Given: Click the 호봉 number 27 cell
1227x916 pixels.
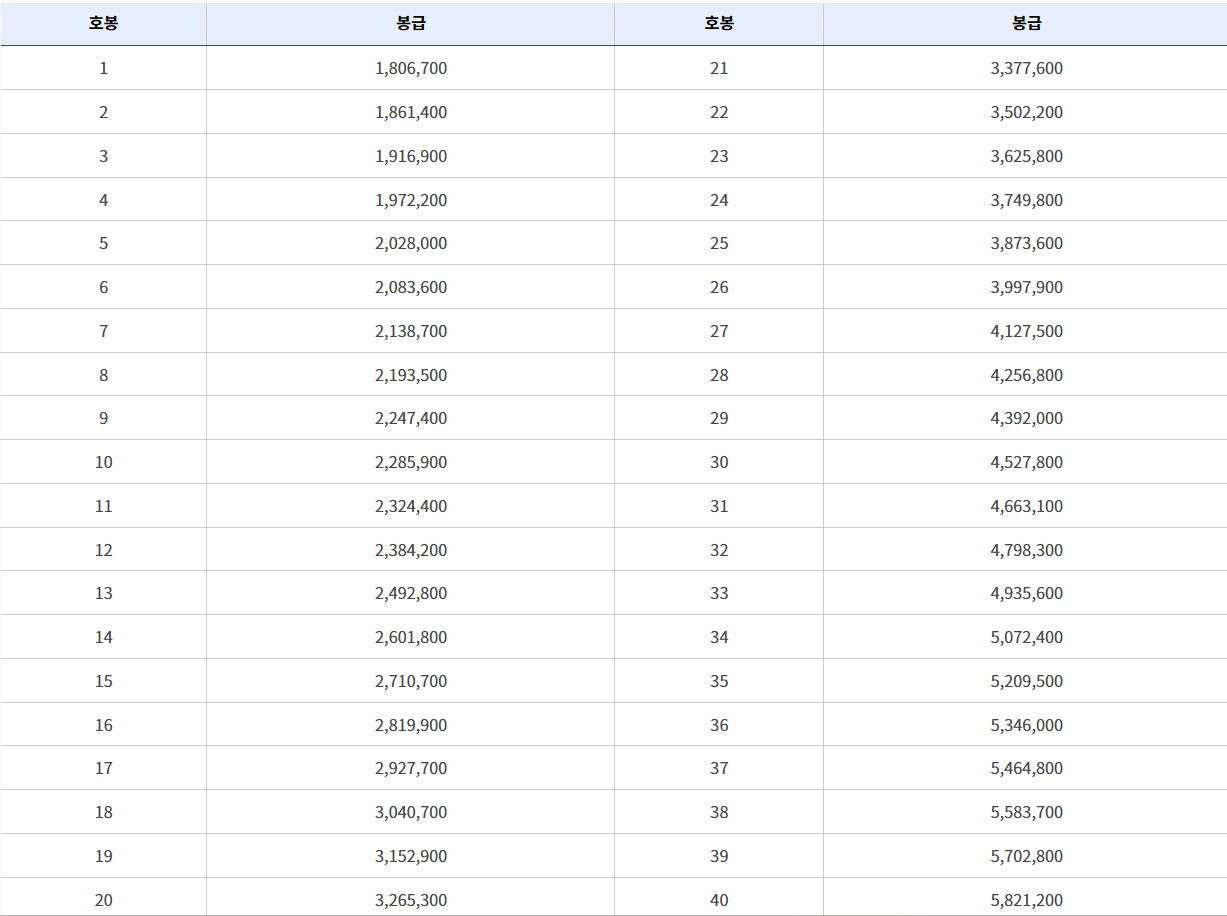Looking at the screenshot, I should (719, 331).
